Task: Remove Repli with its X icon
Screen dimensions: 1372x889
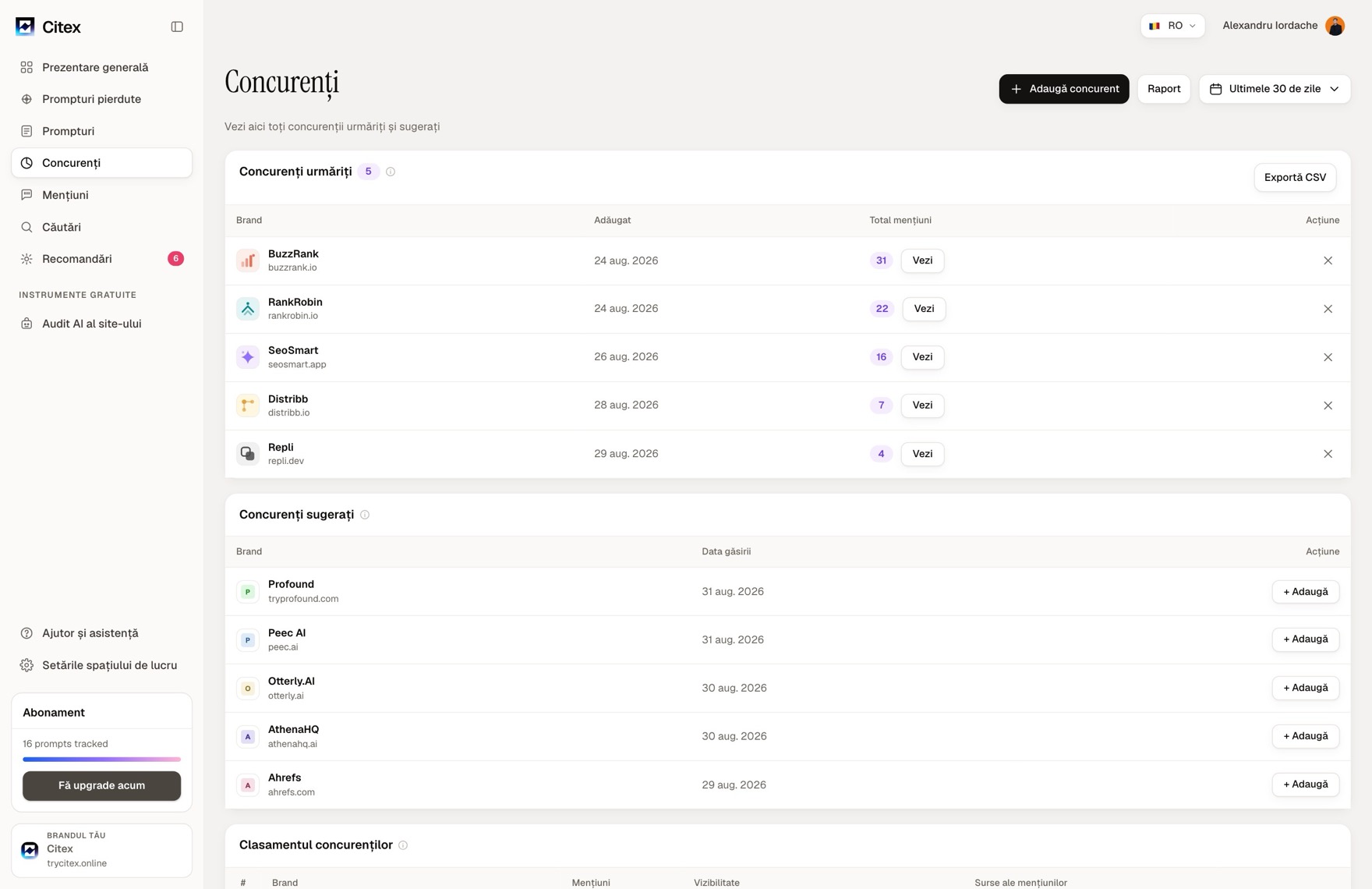Action: (x=1328, y=454)
